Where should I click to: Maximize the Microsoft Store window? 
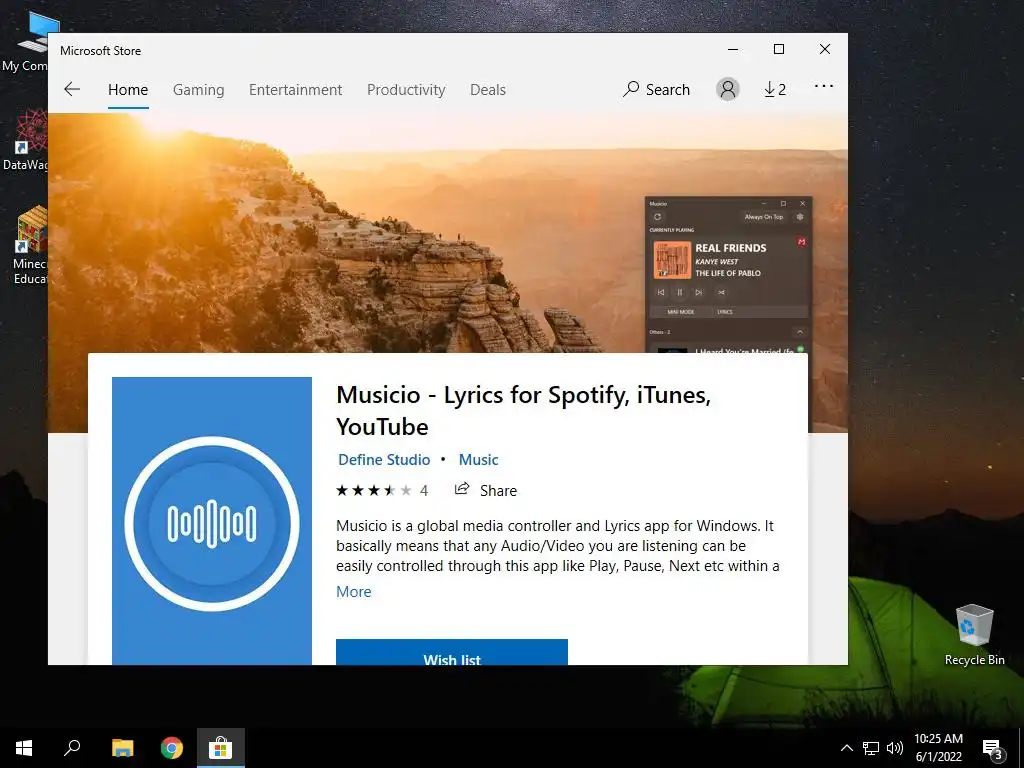click(x=778, y=50)
